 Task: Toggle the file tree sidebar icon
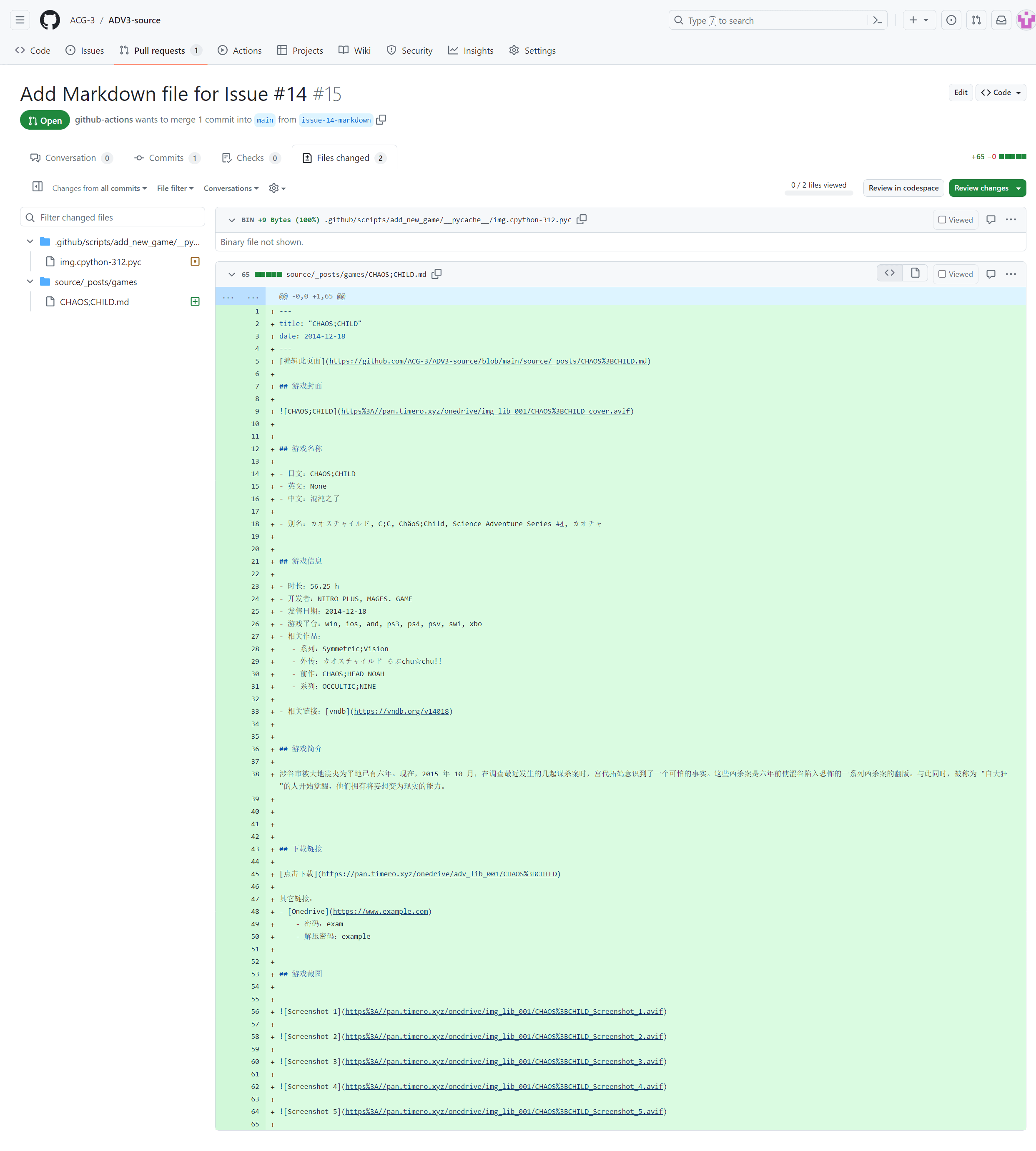(38, 187)
